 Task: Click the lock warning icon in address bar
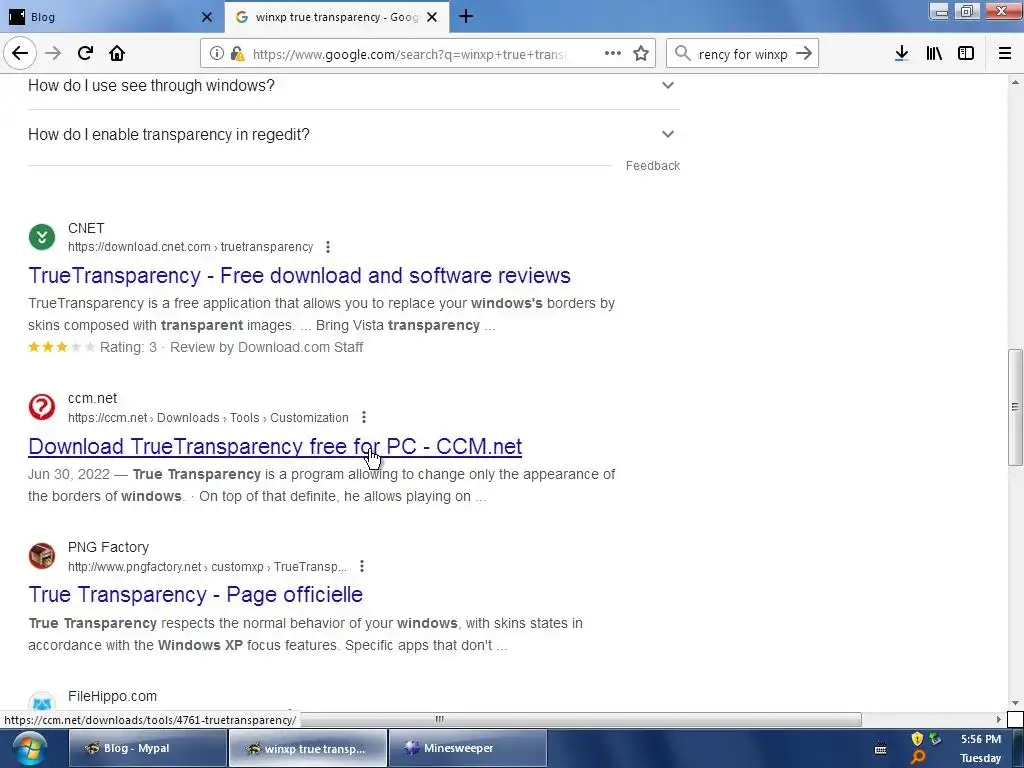tap(237, 54)
